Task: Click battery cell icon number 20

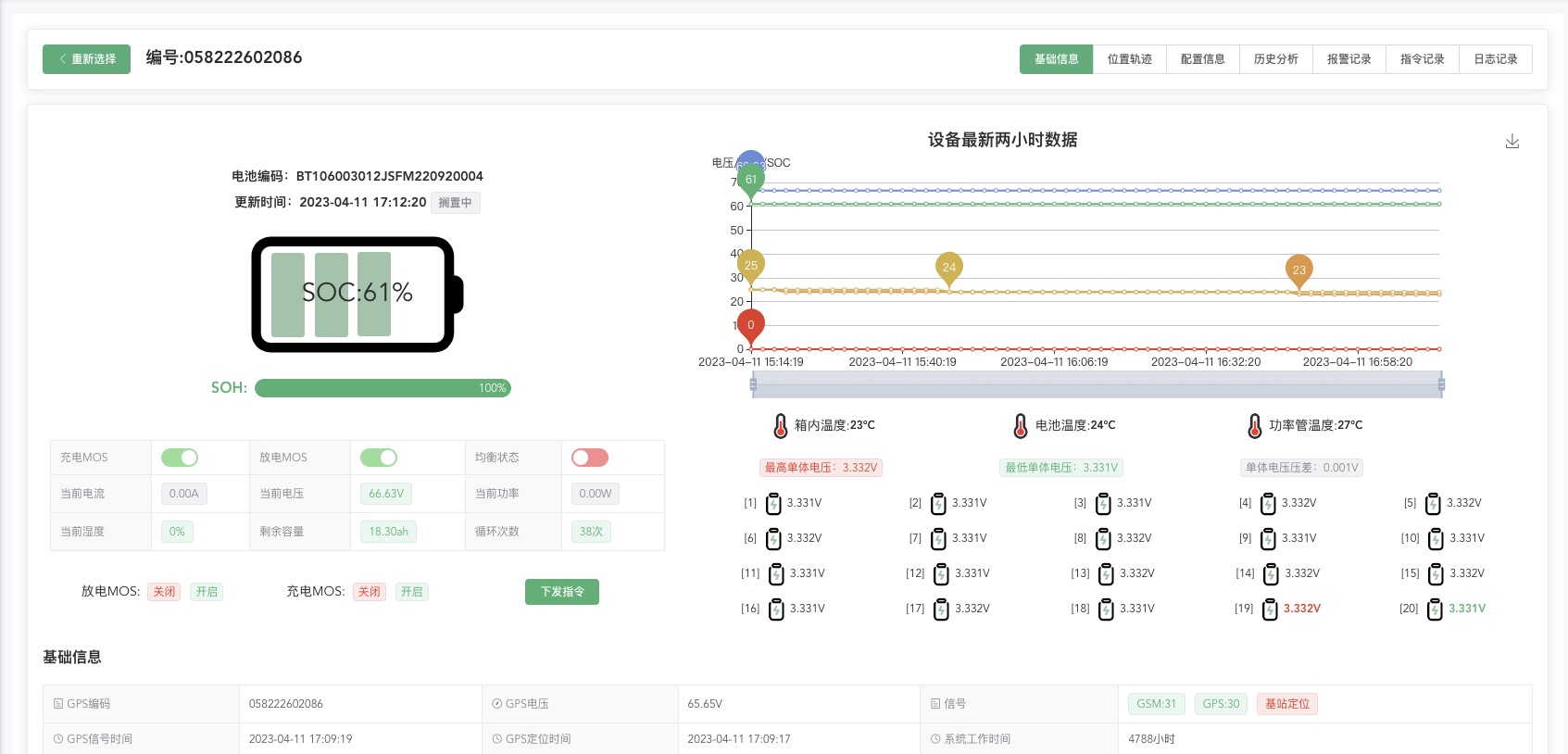Action: [1435, 609]
